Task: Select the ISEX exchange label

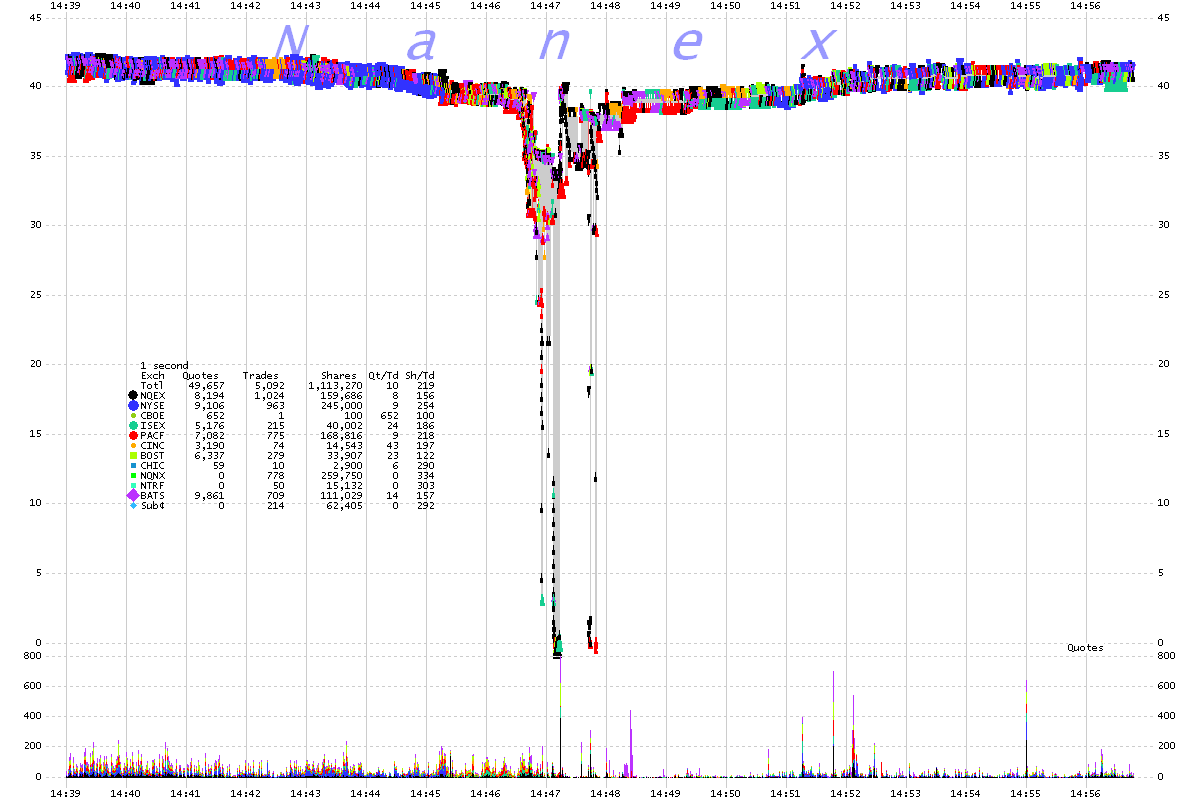Action: click(x=152, y=426)
